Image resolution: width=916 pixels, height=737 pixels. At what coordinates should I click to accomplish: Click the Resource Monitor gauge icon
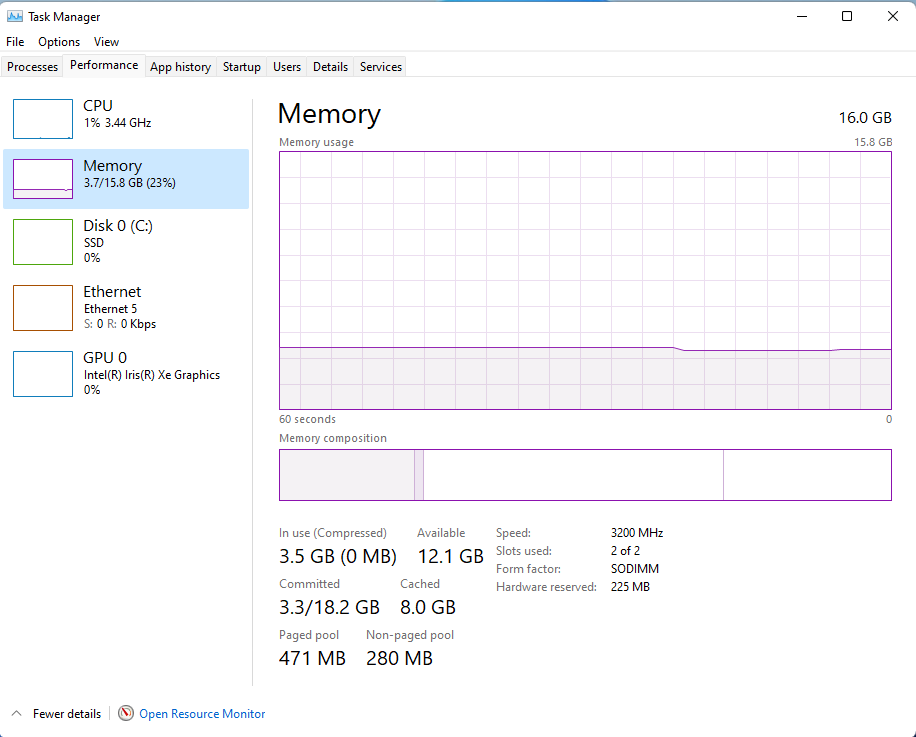coord(126,713)
